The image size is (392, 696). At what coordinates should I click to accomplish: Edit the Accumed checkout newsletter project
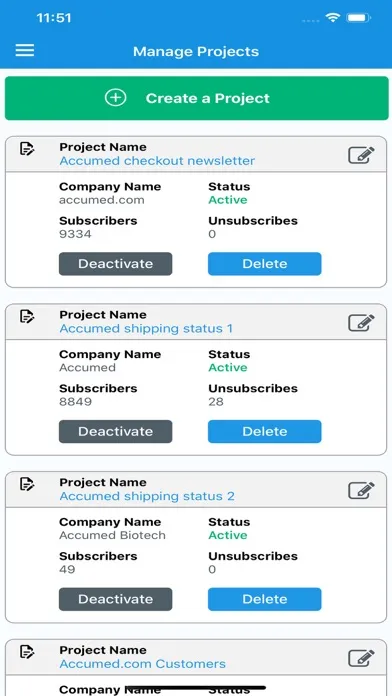pyautogui.click(x=361, y=155)
